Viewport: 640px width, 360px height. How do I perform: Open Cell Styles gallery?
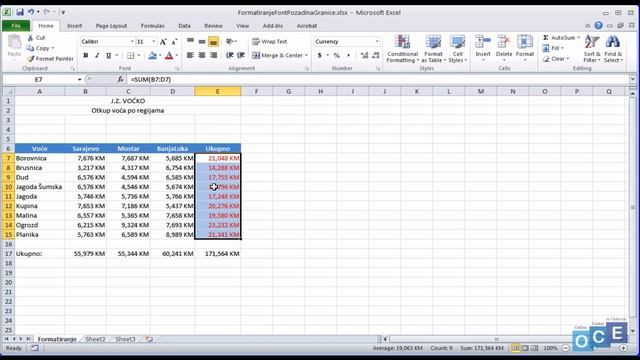[457, 49]
